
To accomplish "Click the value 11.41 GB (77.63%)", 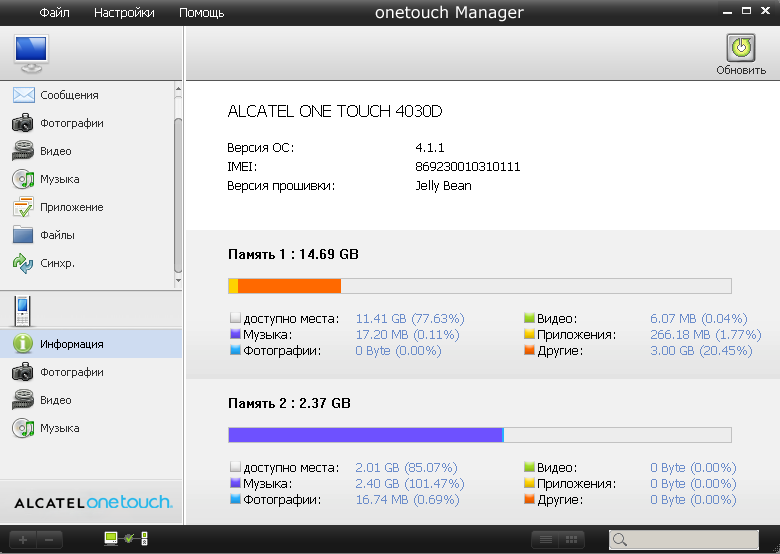I will 410,318.
